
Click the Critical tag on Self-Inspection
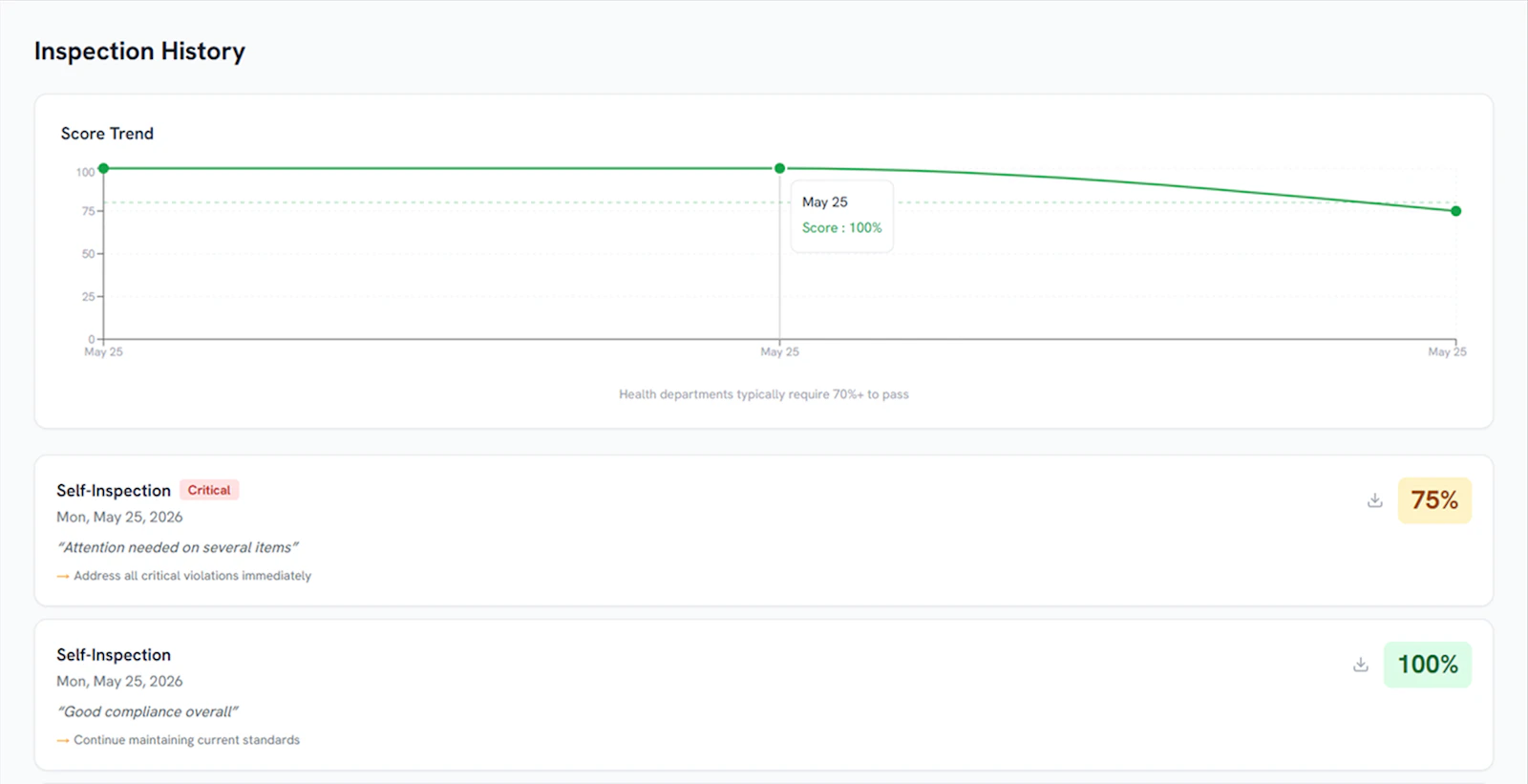[209, 490]
